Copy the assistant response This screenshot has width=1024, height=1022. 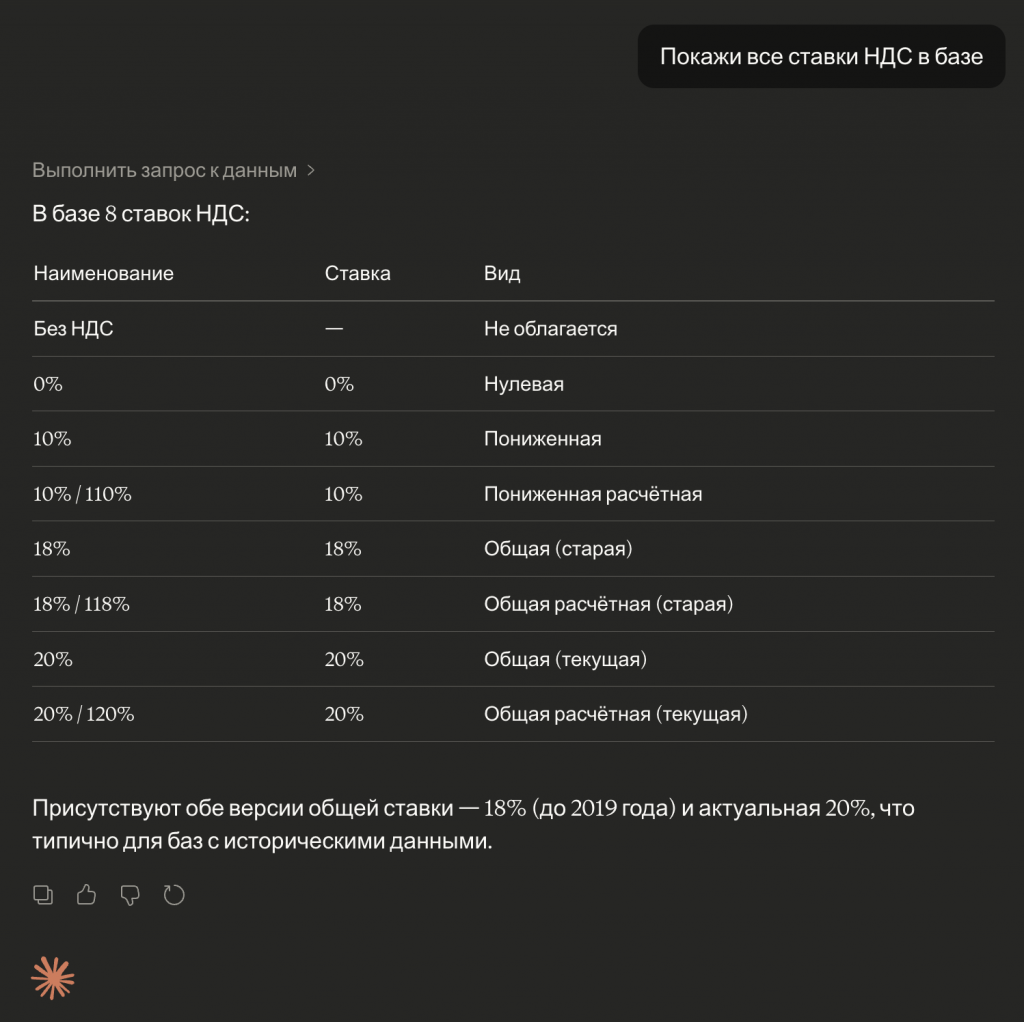click(x=43, y=895)
